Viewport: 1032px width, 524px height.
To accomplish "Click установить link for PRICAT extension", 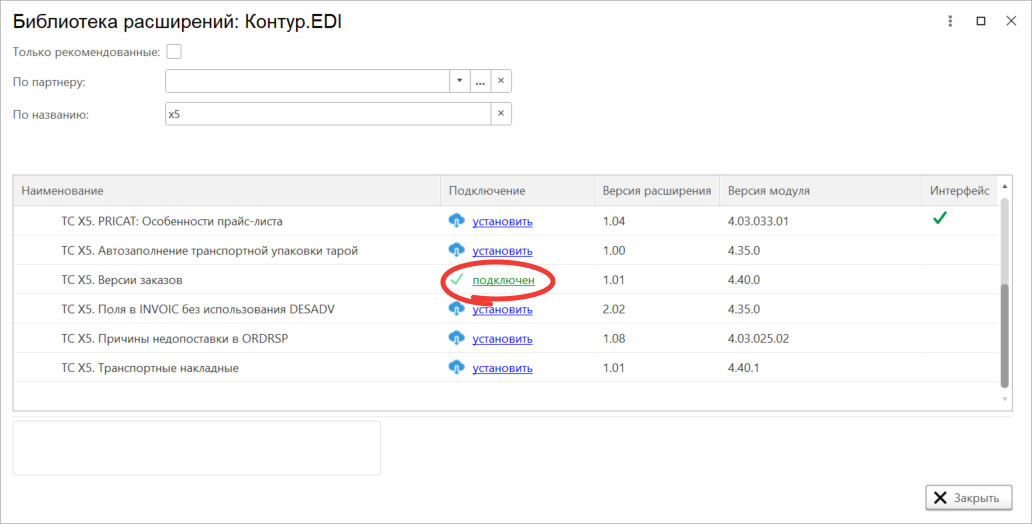I will click(502, 222).
